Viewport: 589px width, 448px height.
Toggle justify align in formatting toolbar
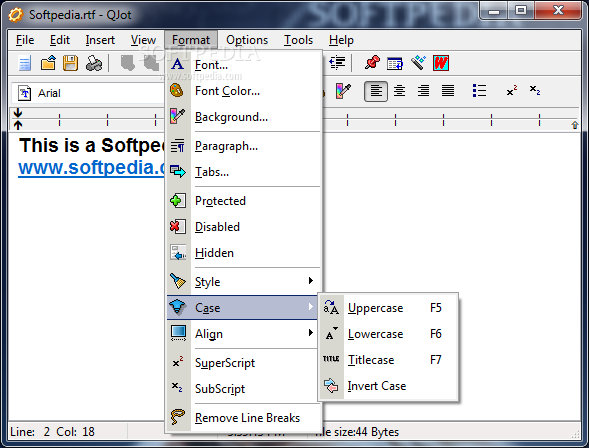click(447, 91)
